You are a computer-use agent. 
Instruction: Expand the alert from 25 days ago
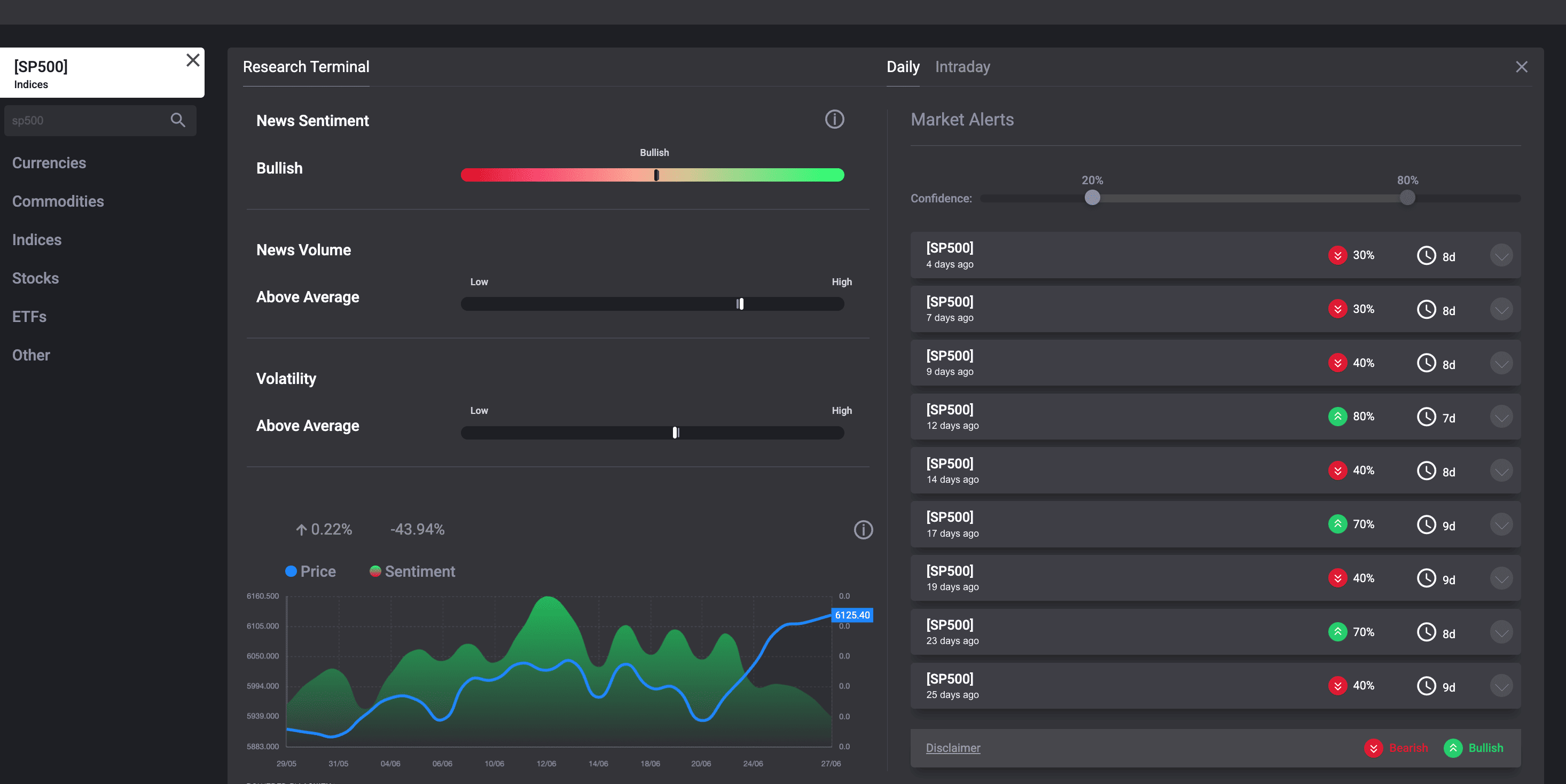[x=1501, y=686]
